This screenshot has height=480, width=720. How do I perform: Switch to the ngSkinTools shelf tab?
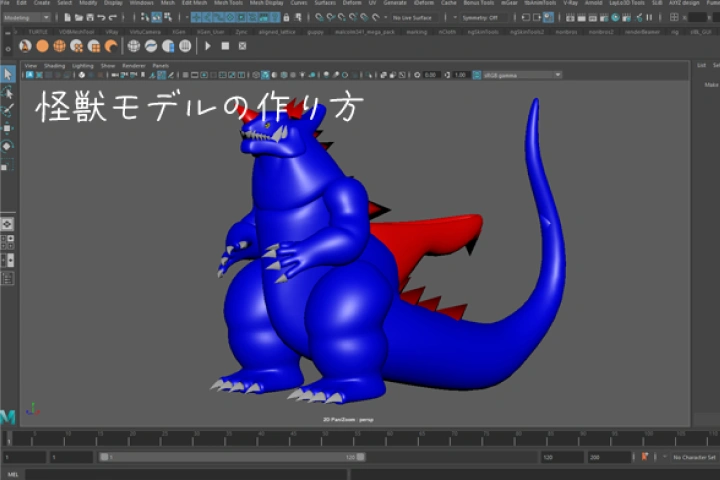483,32
